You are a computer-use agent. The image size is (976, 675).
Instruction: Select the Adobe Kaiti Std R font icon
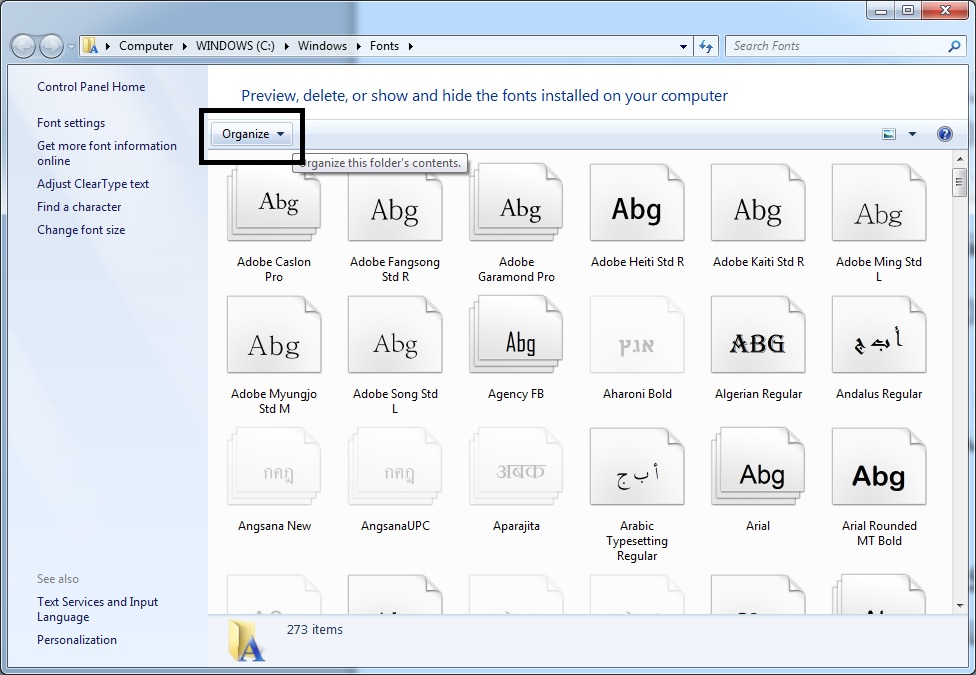(x=758, y=202)
